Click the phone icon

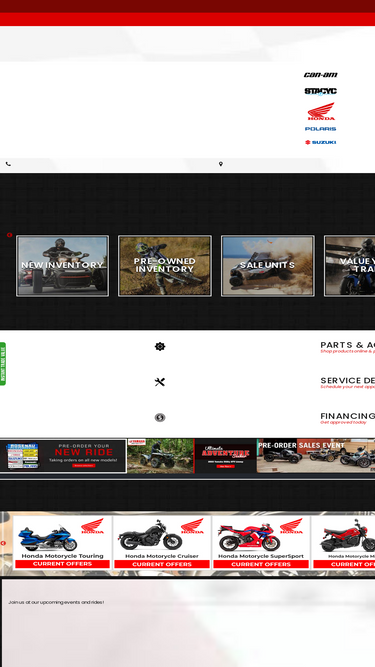pos(9,164)
